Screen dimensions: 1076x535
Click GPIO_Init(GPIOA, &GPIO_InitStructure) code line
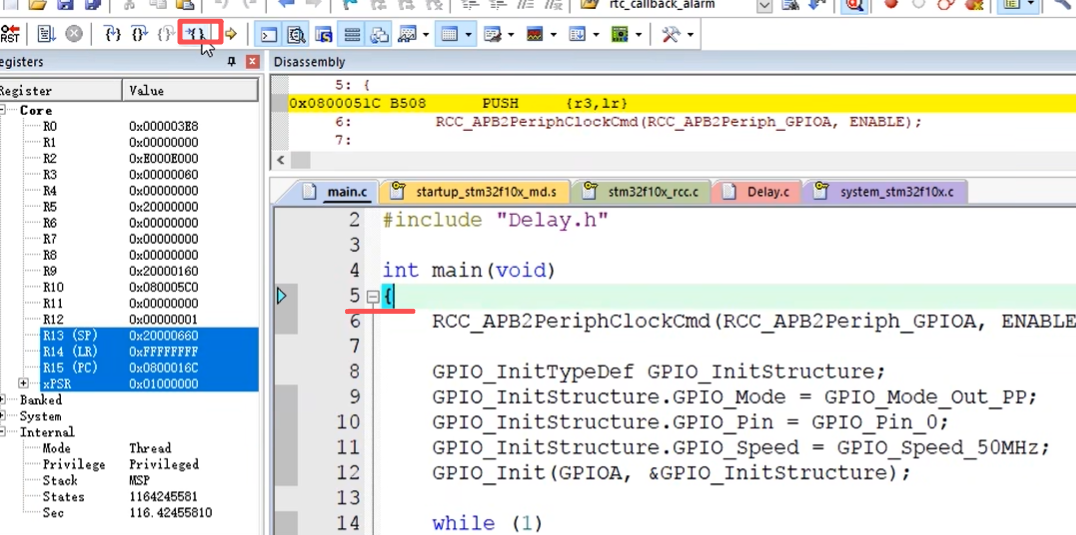pyautogui.click(x=671, y=473)
